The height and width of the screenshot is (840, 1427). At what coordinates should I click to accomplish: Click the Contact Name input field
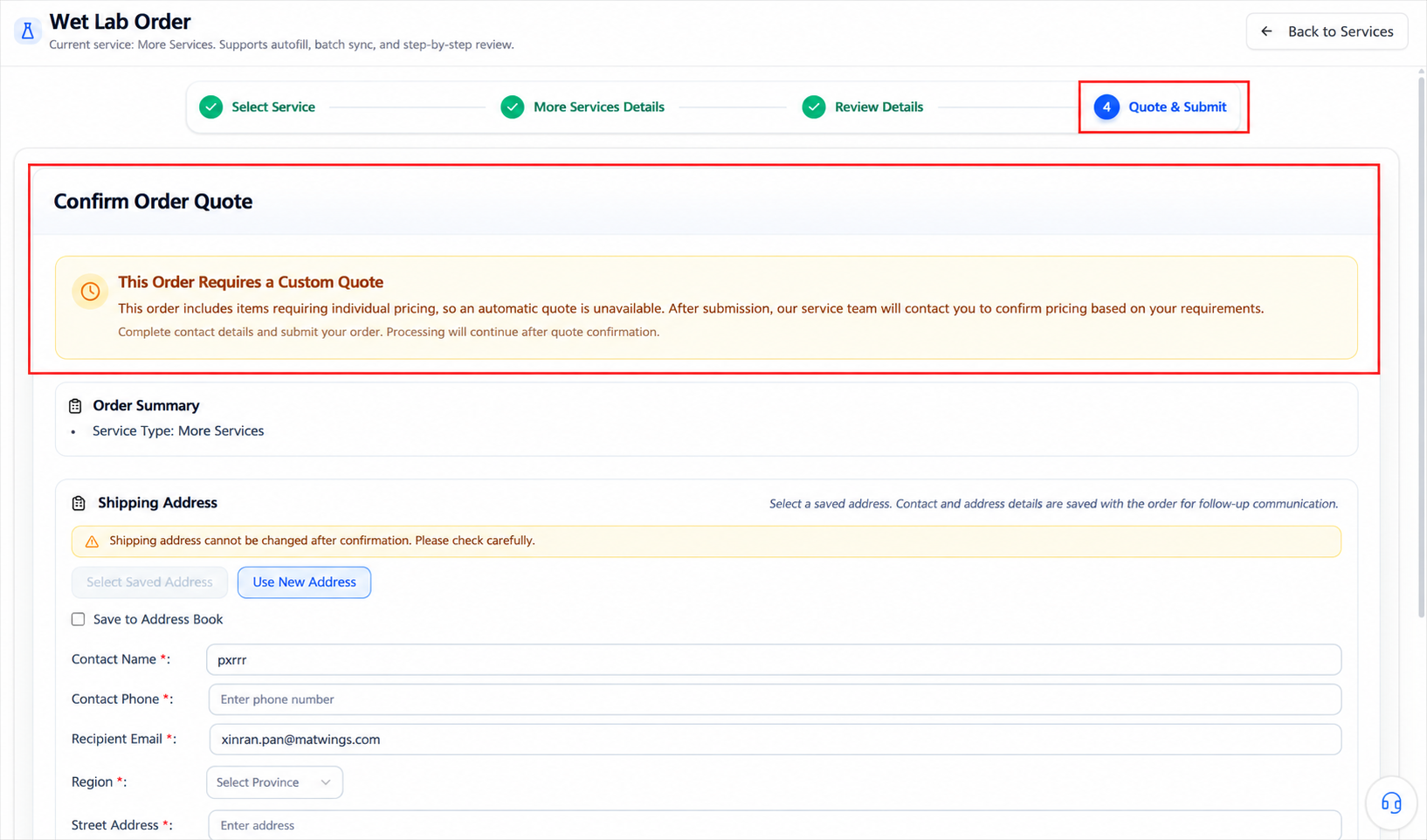point(774,660)
